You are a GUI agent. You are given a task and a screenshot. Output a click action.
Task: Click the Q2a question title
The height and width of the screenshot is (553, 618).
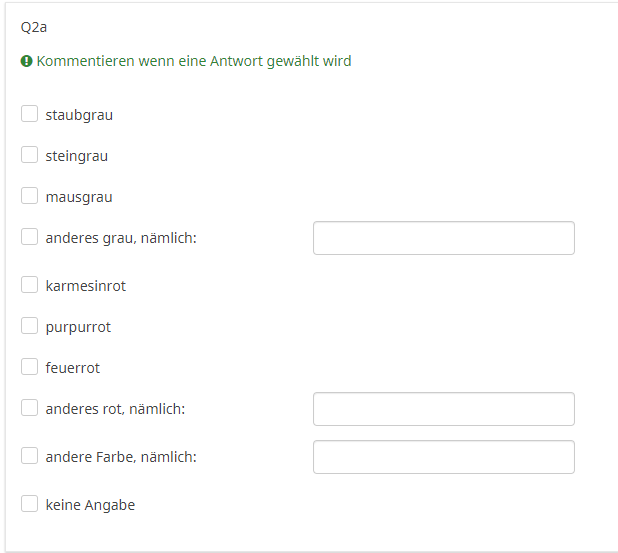pyautogui.click(x=34, y=27)
